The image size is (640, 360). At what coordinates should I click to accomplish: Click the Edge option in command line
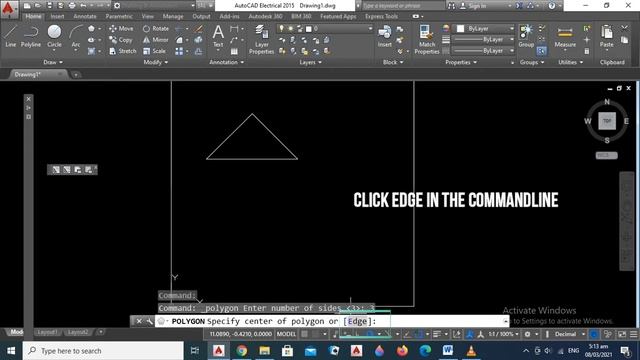[x=358, y=321]
